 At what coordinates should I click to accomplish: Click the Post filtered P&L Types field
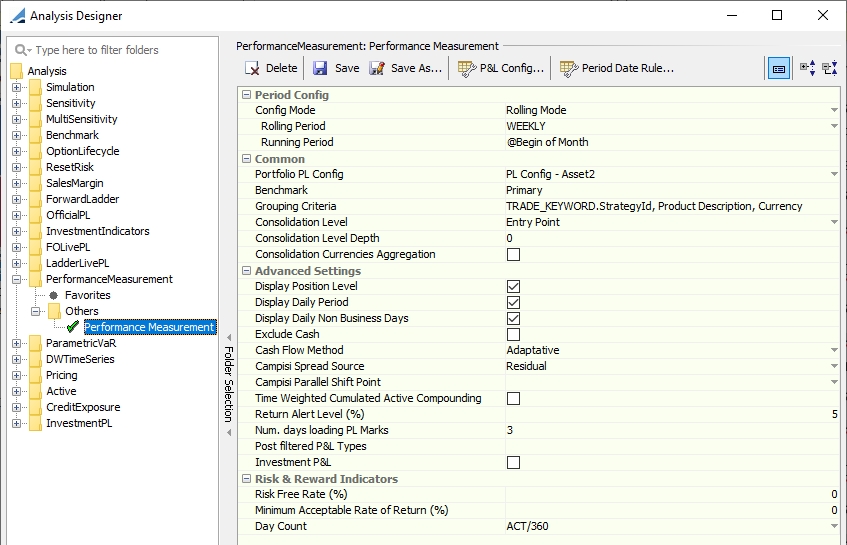point(672,446)
